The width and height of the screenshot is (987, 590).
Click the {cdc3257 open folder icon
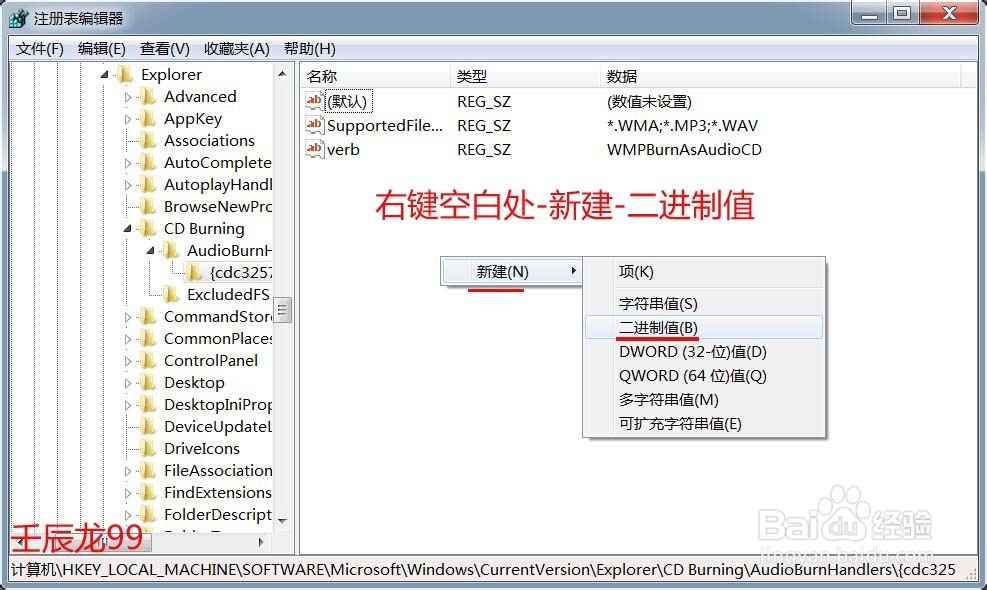[x=194, y=273]
